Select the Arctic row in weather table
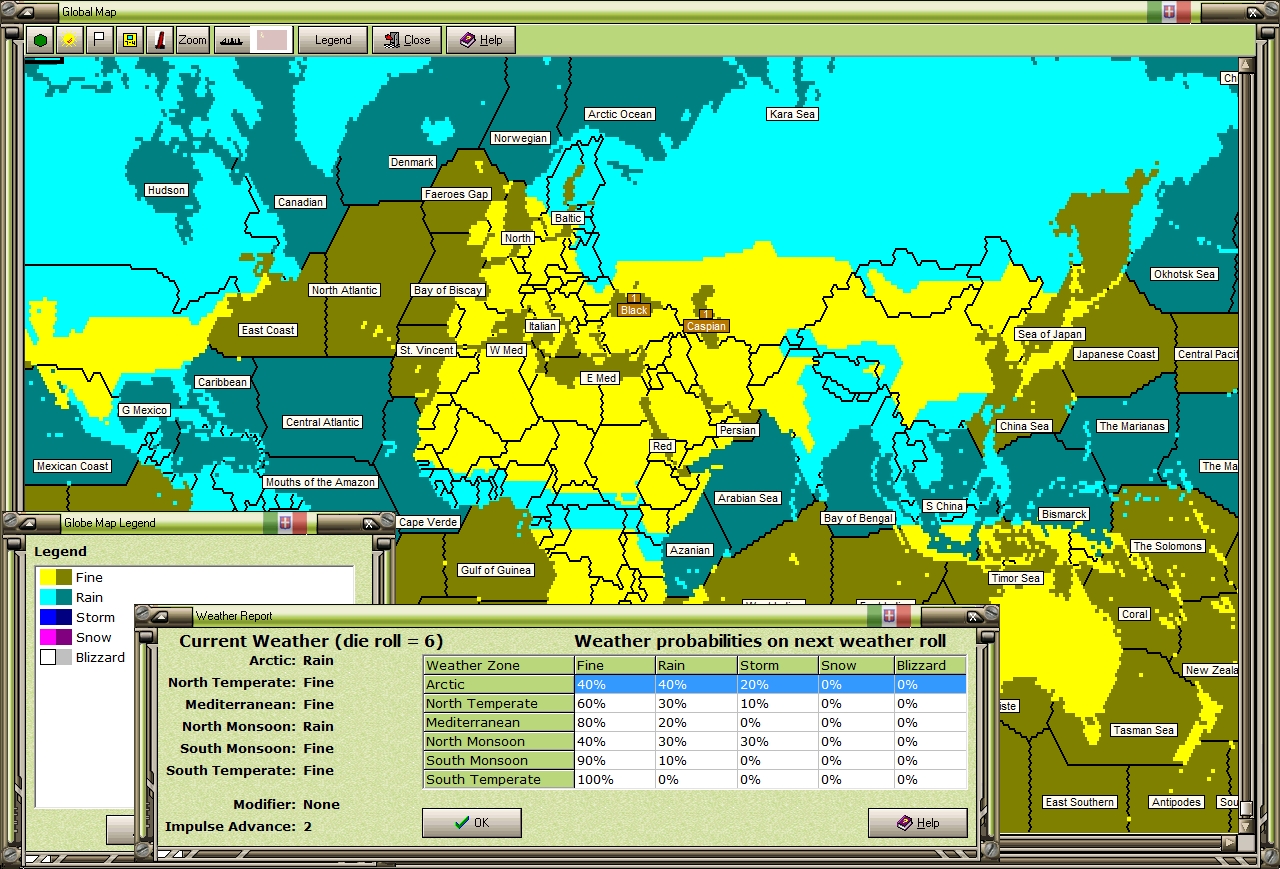This screenshot has height=869, width=1280. [695, 684]
